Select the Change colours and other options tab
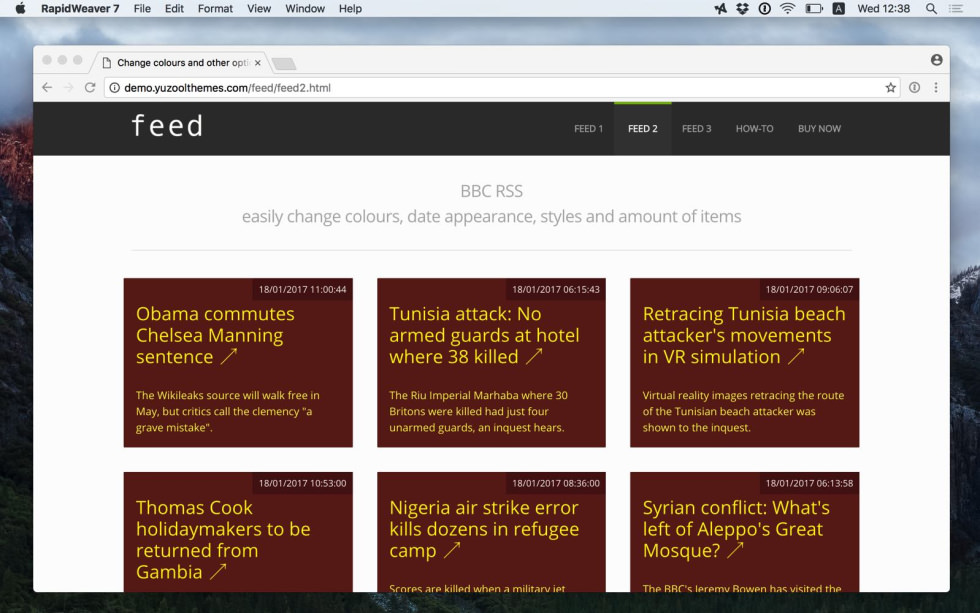Viewport: 980px width, 613px height. click(x=181, y=62)
